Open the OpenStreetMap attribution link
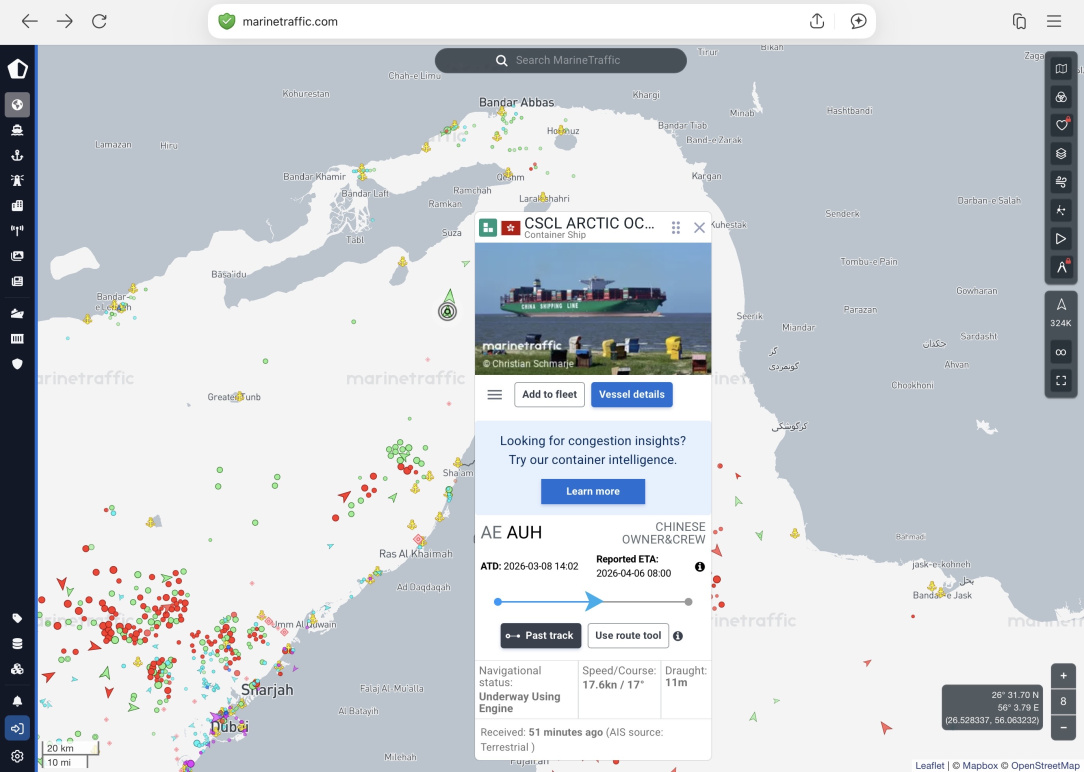Image resolution: width=1084 pixels, height=772 pixels. pos(1045,765)
